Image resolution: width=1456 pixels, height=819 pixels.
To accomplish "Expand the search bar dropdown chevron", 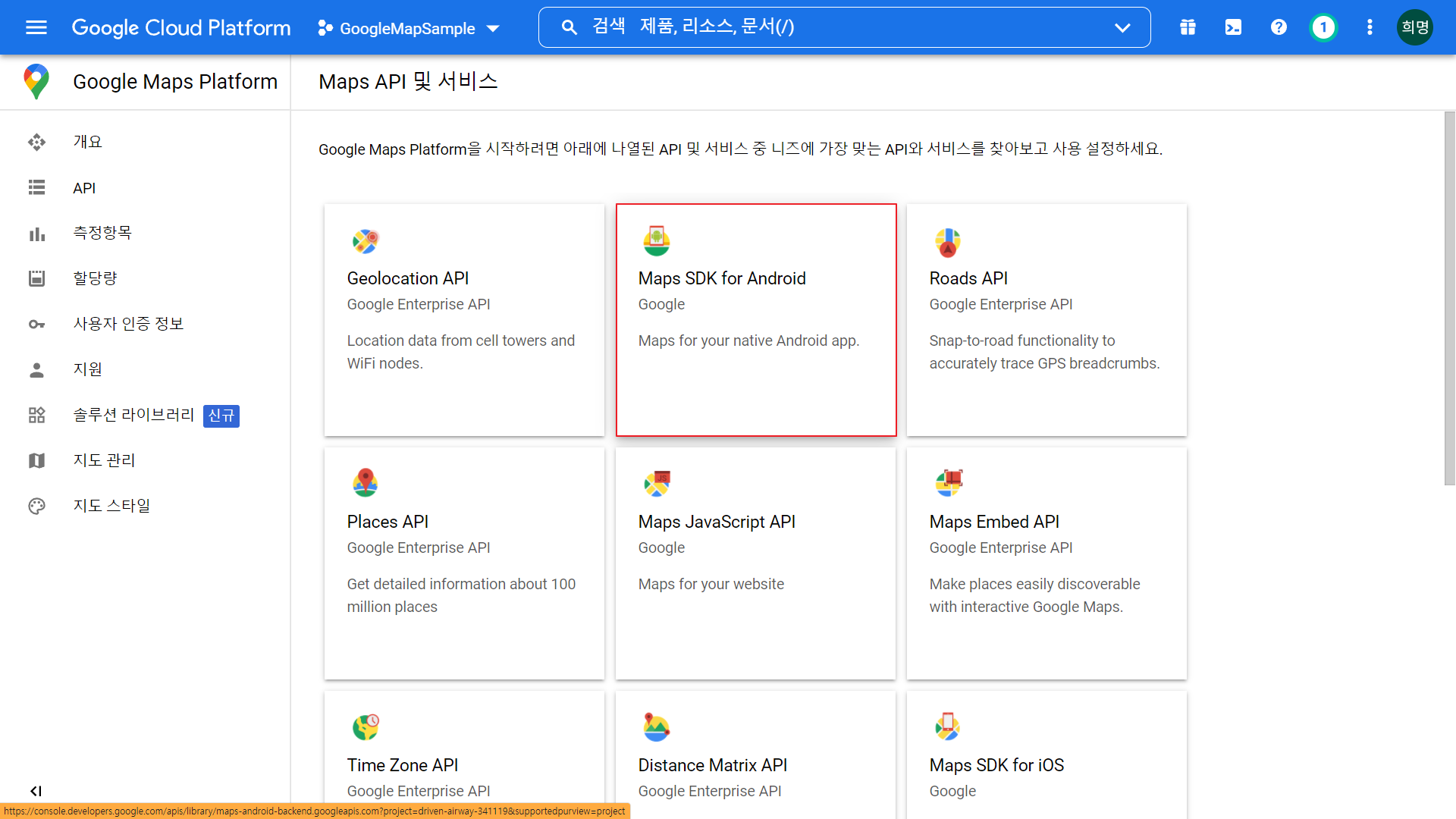I will click(x=1122, y=27).
